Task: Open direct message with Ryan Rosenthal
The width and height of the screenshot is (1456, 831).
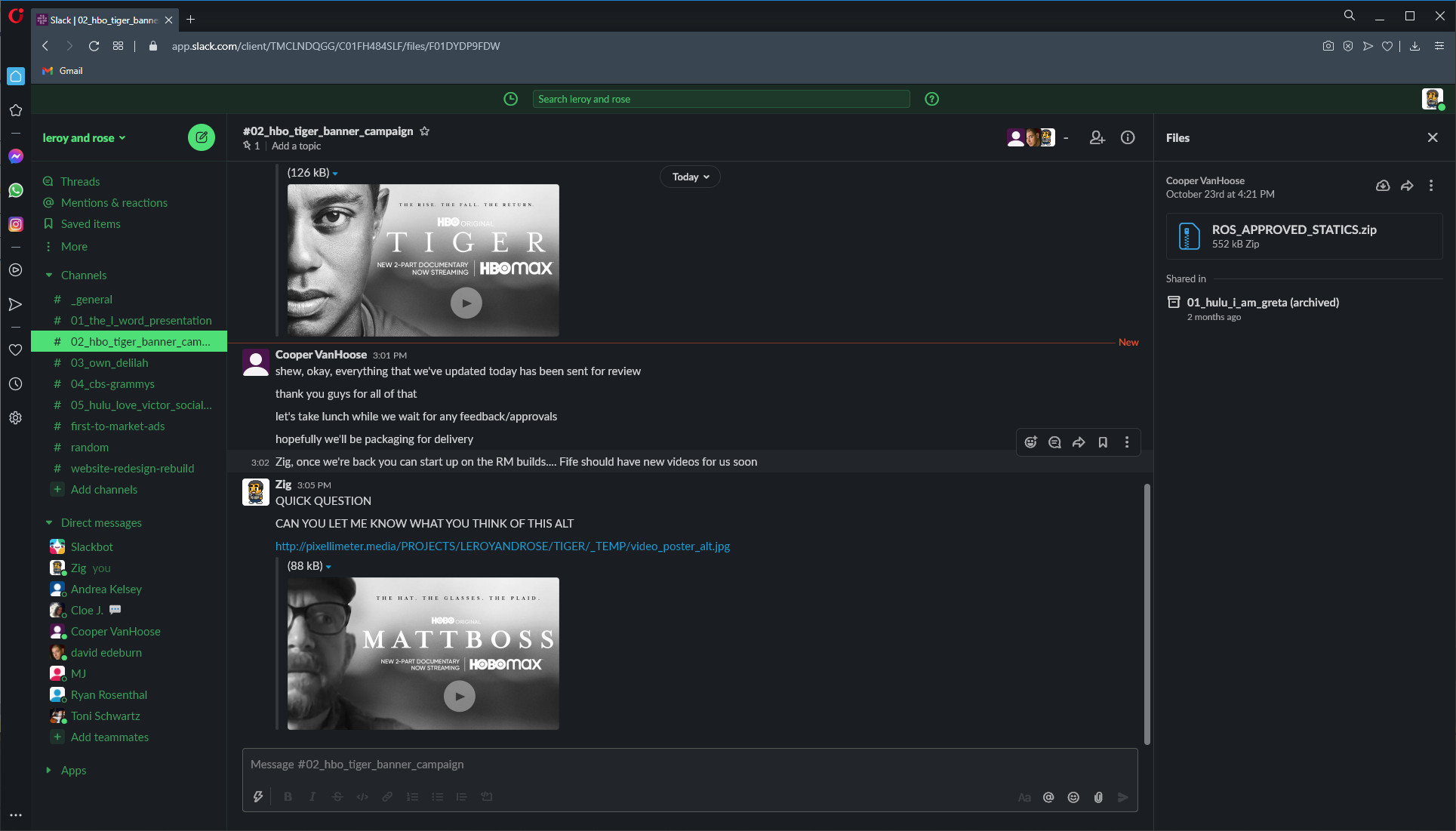Action: (x=109, y=695)
